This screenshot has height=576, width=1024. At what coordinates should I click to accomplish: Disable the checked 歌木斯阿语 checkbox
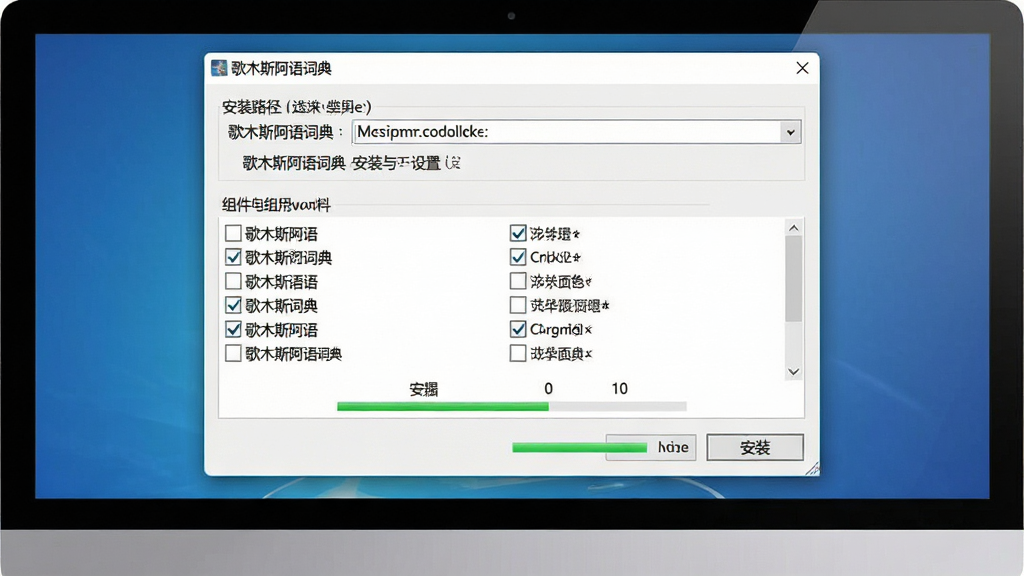(233, 329)
